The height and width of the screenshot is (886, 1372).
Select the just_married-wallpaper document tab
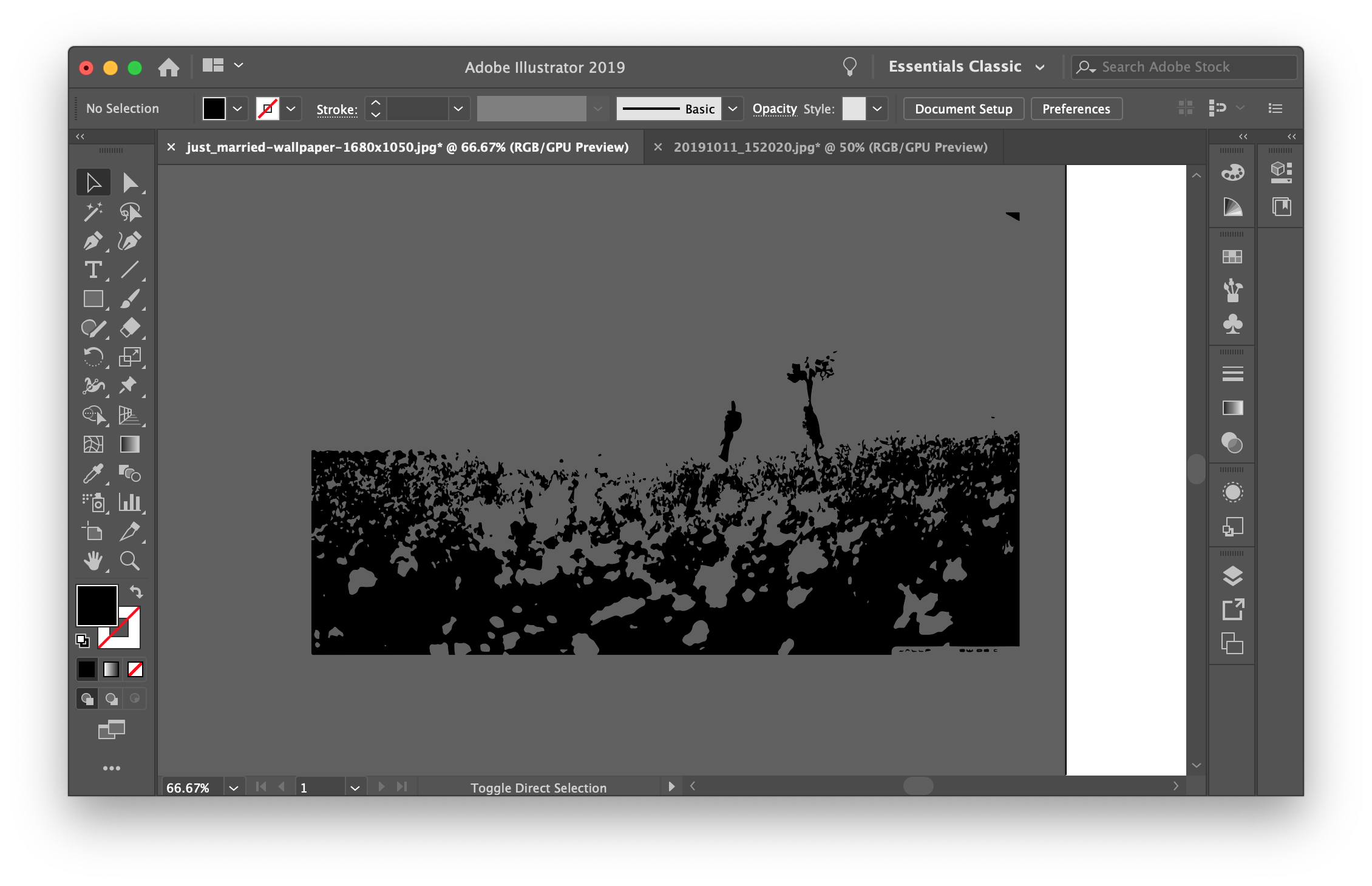(x=407, y=147)
